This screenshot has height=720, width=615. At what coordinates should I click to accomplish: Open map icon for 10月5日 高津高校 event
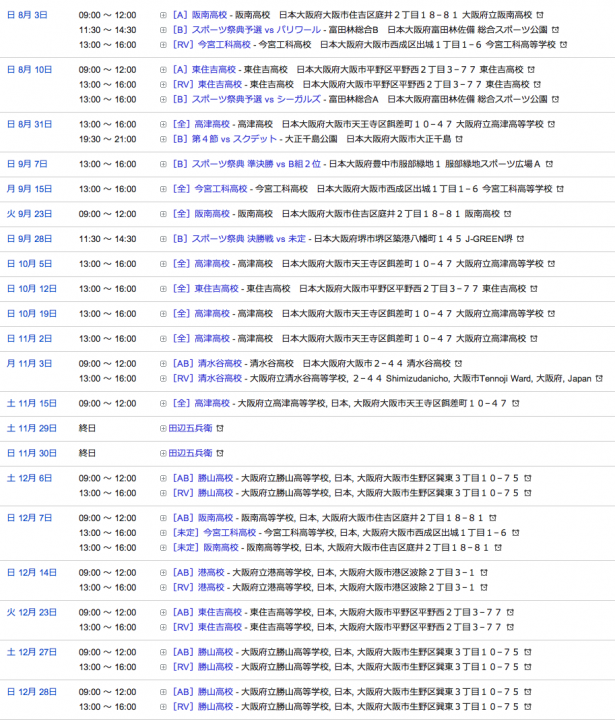(552, 264)
